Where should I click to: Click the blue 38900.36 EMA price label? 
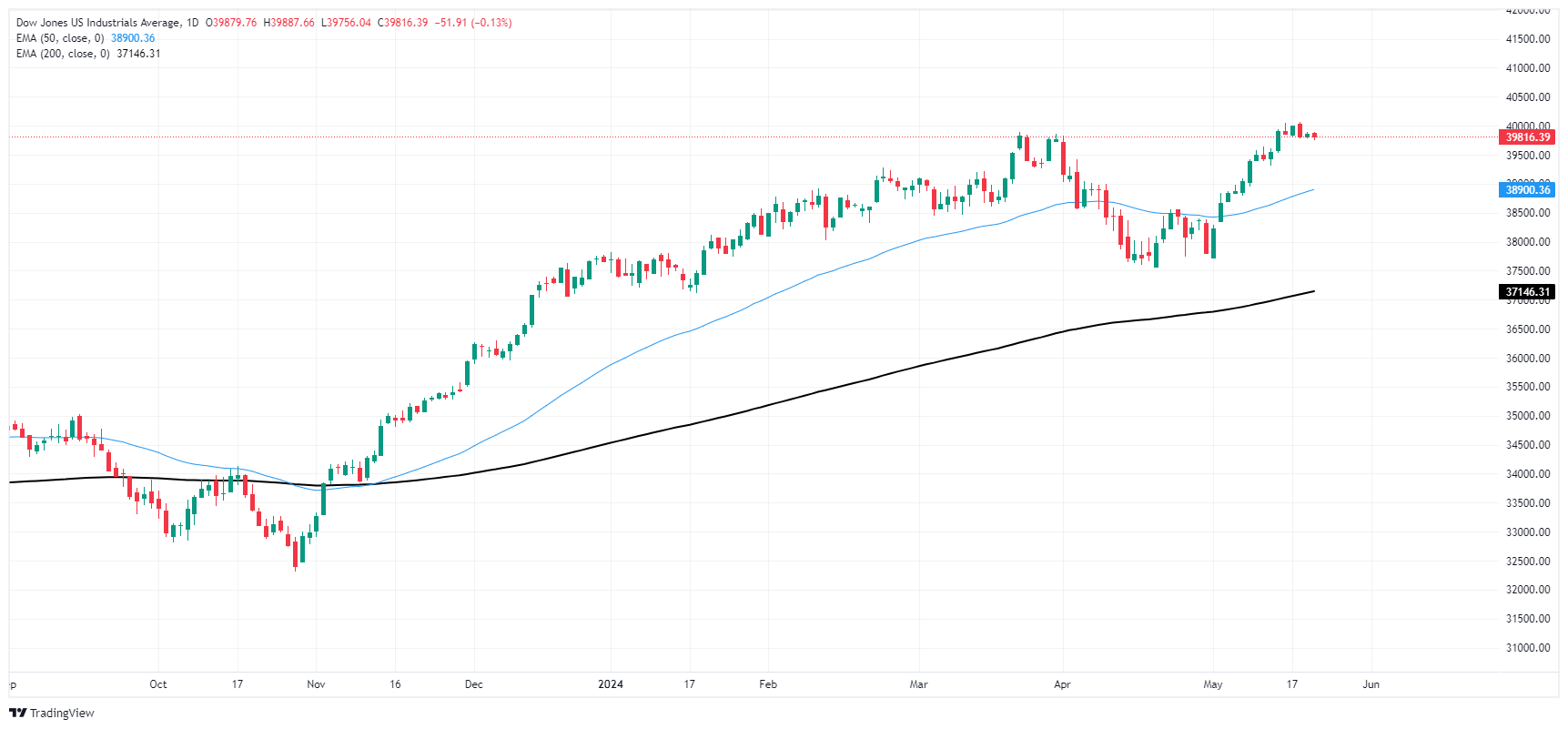point(1527,190)
